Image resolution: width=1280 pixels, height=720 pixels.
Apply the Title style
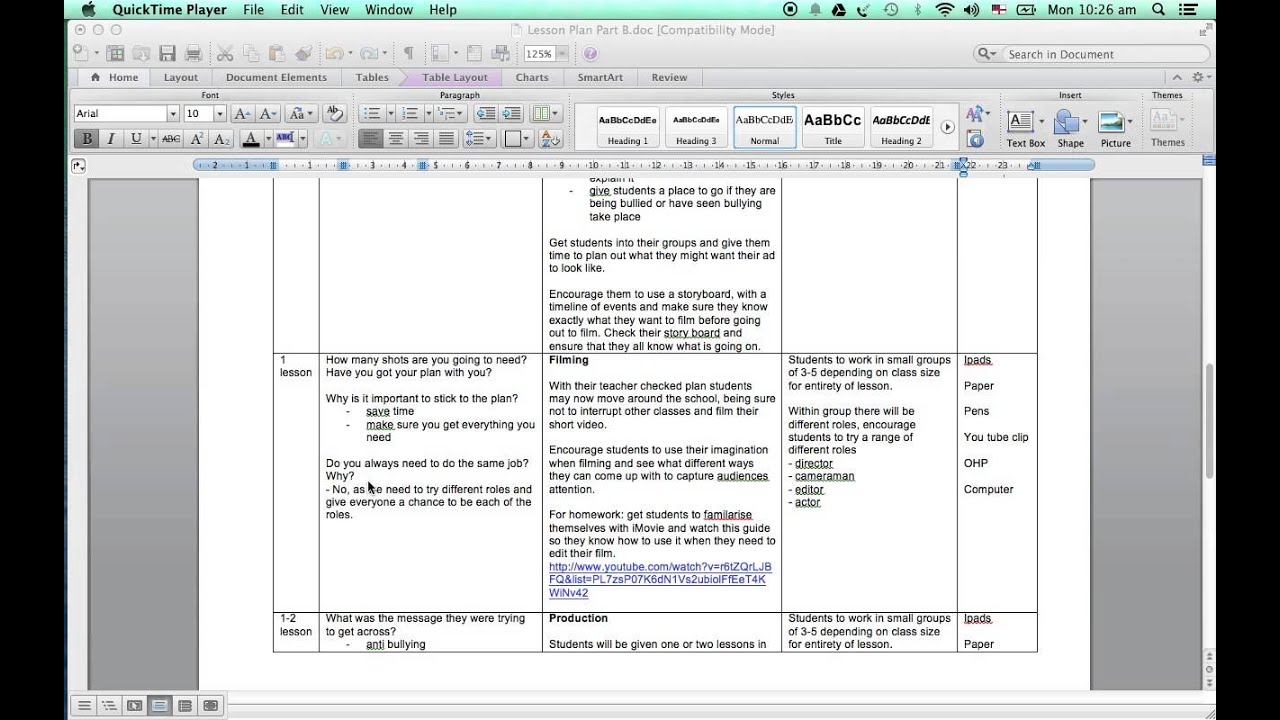tap(832, 127)
